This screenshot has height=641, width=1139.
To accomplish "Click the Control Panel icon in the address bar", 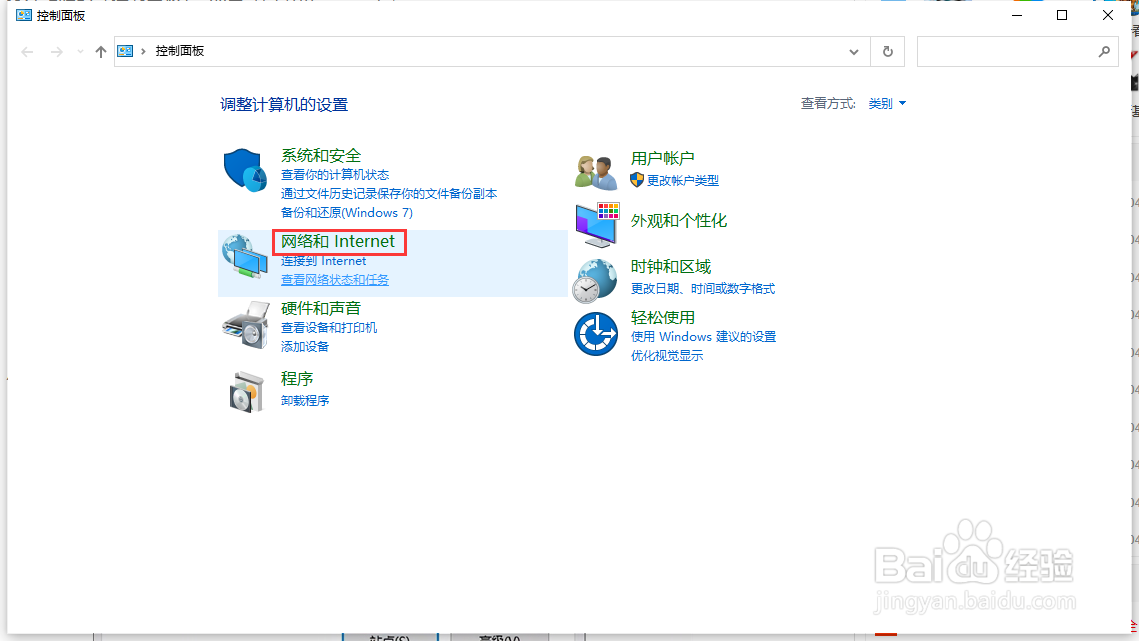I will [x=124, y=51].
